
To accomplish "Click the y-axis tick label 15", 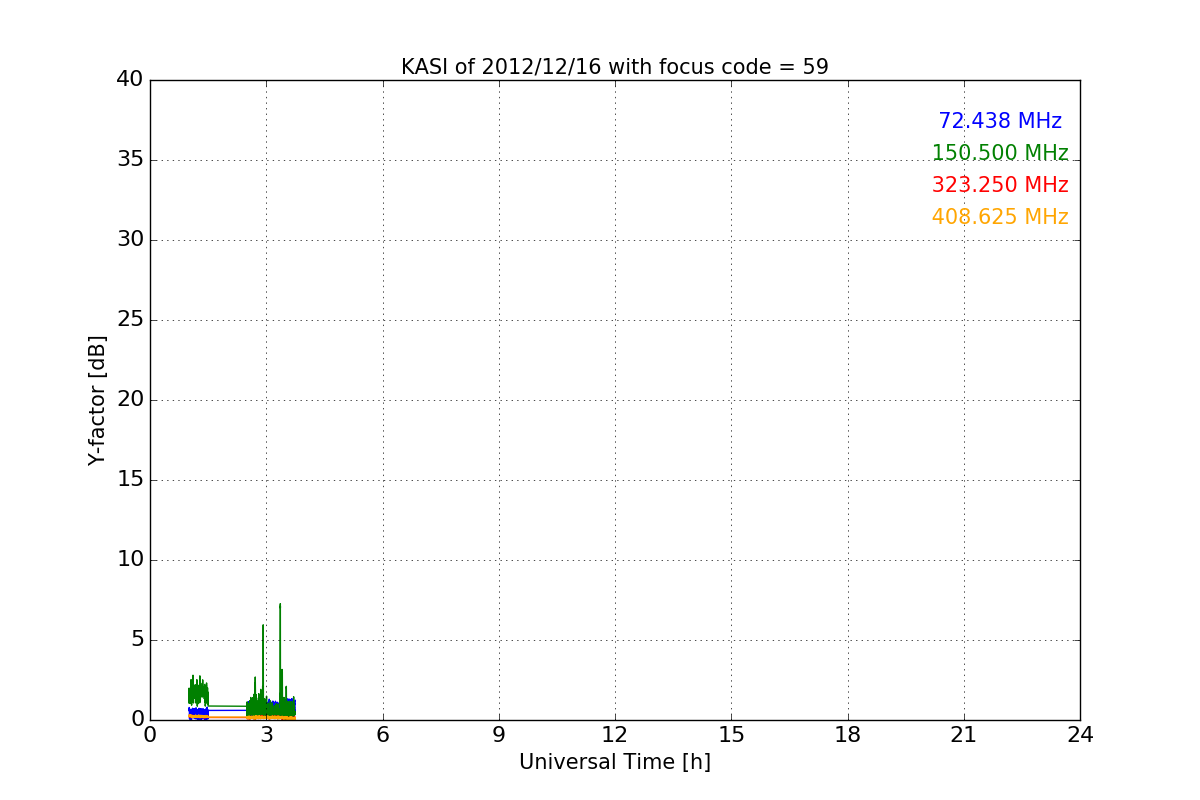I will [130, 480].
